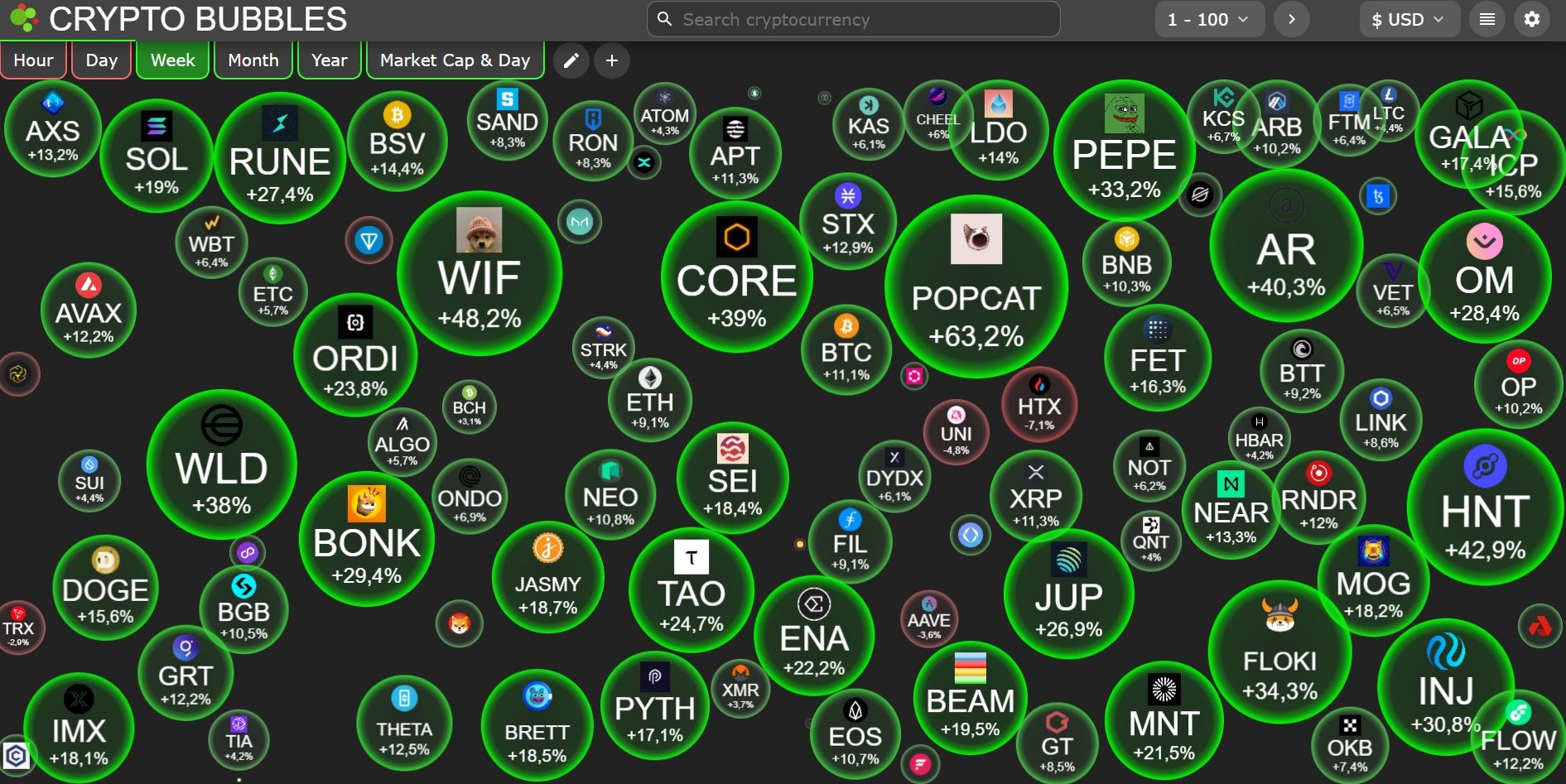1566x784 pixels.
Task: Select the HTX red bubble
Action: coord(1039,404)
